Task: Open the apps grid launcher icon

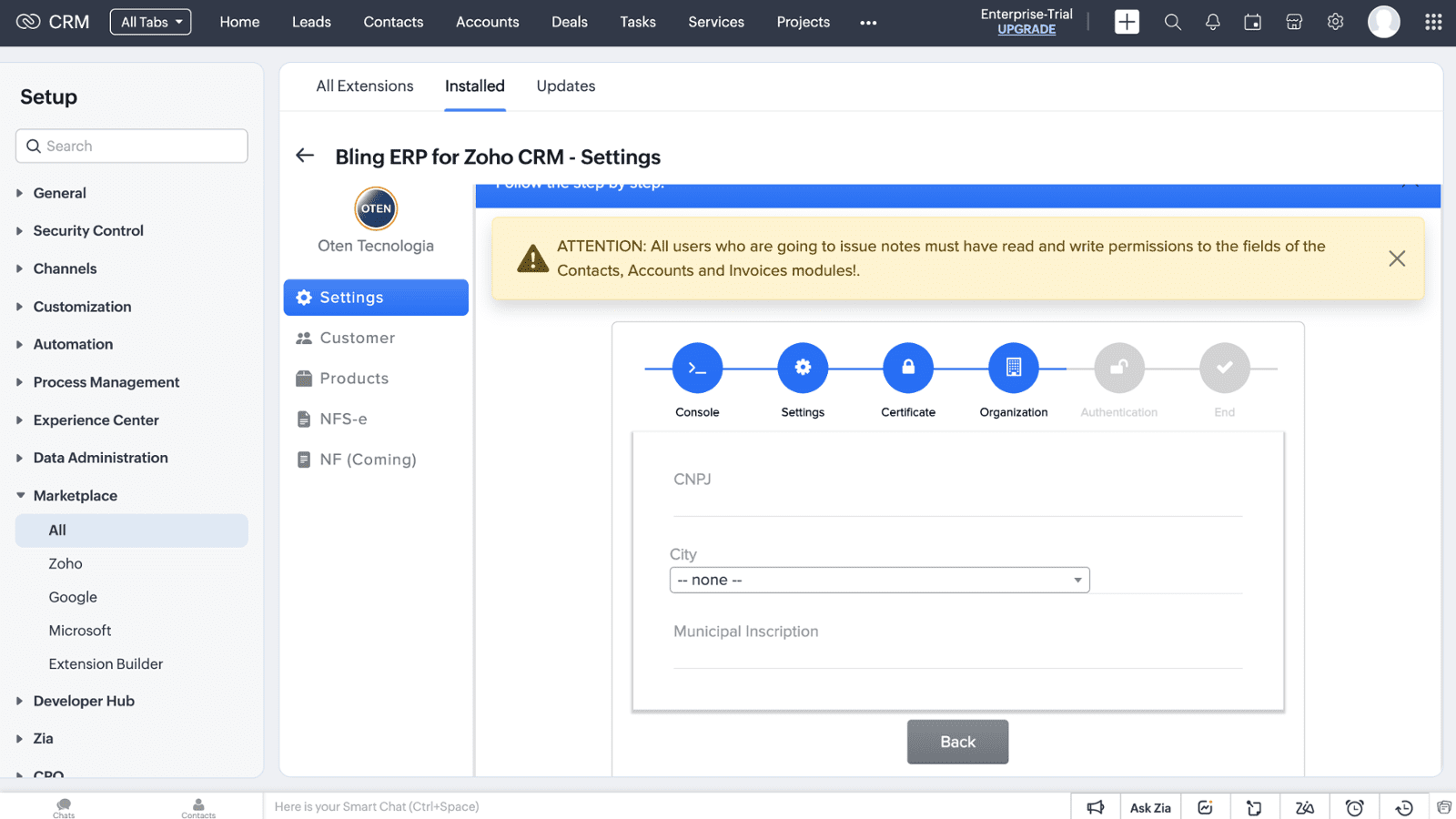Action: point(1432,22)
